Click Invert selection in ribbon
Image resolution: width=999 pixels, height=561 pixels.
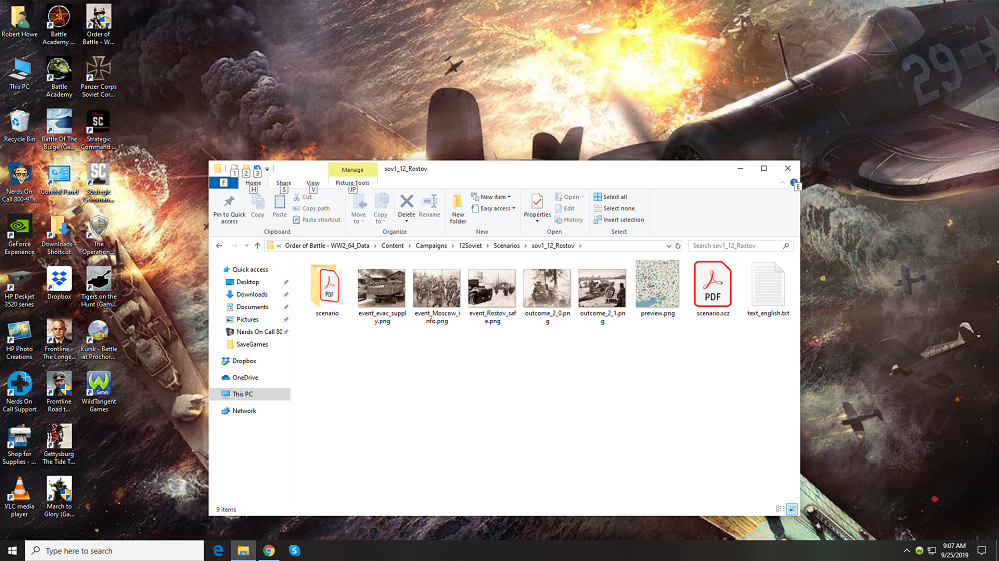click(619, 220)
